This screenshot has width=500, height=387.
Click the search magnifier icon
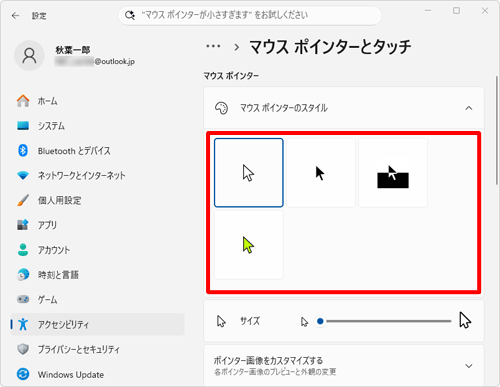click(130, 15)
